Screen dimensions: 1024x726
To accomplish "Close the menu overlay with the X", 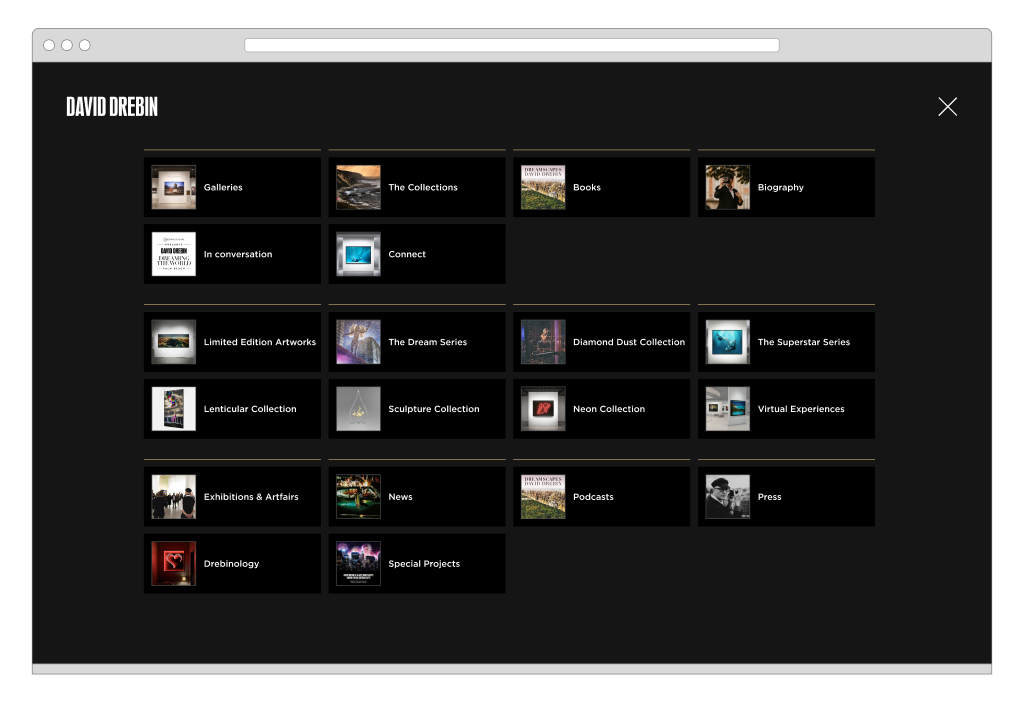I will [x=948, y=106].
